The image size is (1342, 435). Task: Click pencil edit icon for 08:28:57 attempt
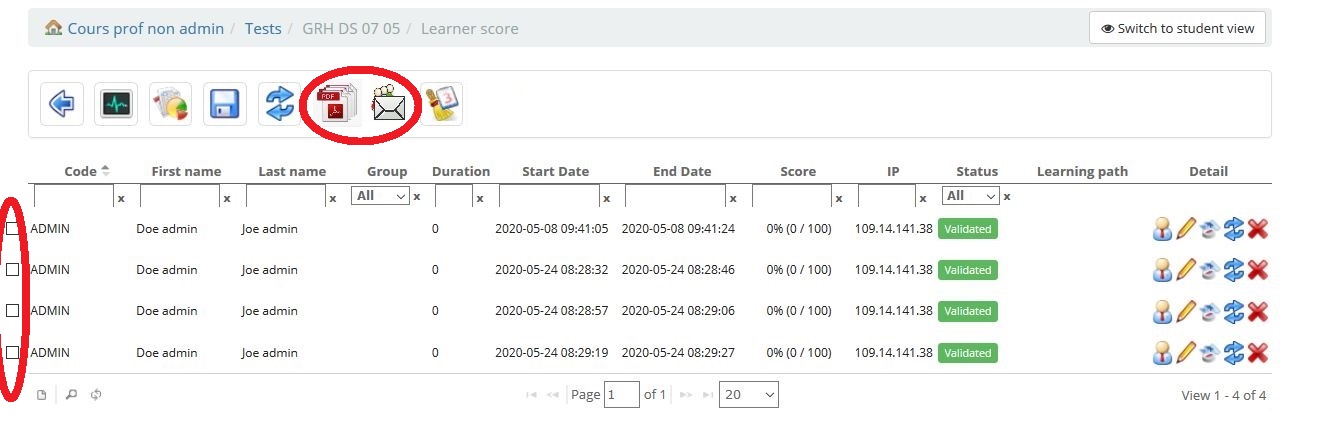pyautogui.click(x=1186, y=311)
